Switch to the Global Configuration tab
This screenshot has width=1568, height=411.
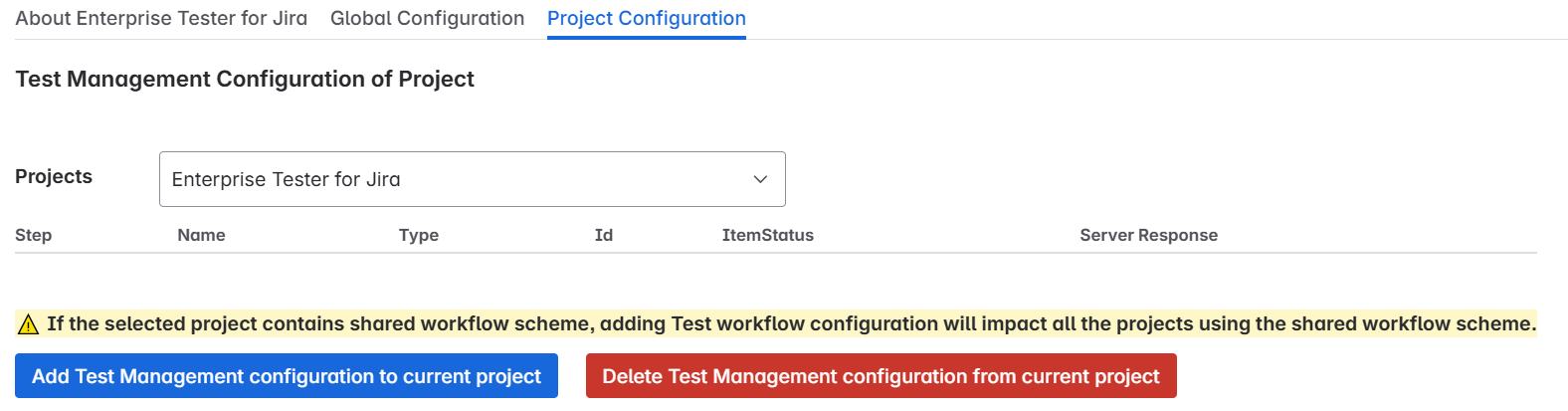[x=427, y=18]
